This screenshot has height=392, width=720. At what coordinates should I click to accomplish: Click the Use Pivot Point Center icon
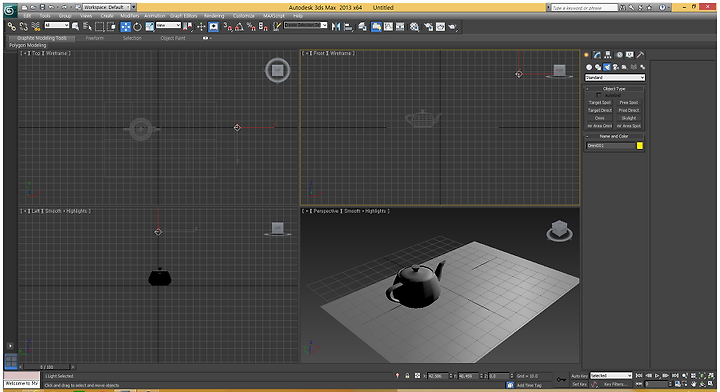click(188, 27)
